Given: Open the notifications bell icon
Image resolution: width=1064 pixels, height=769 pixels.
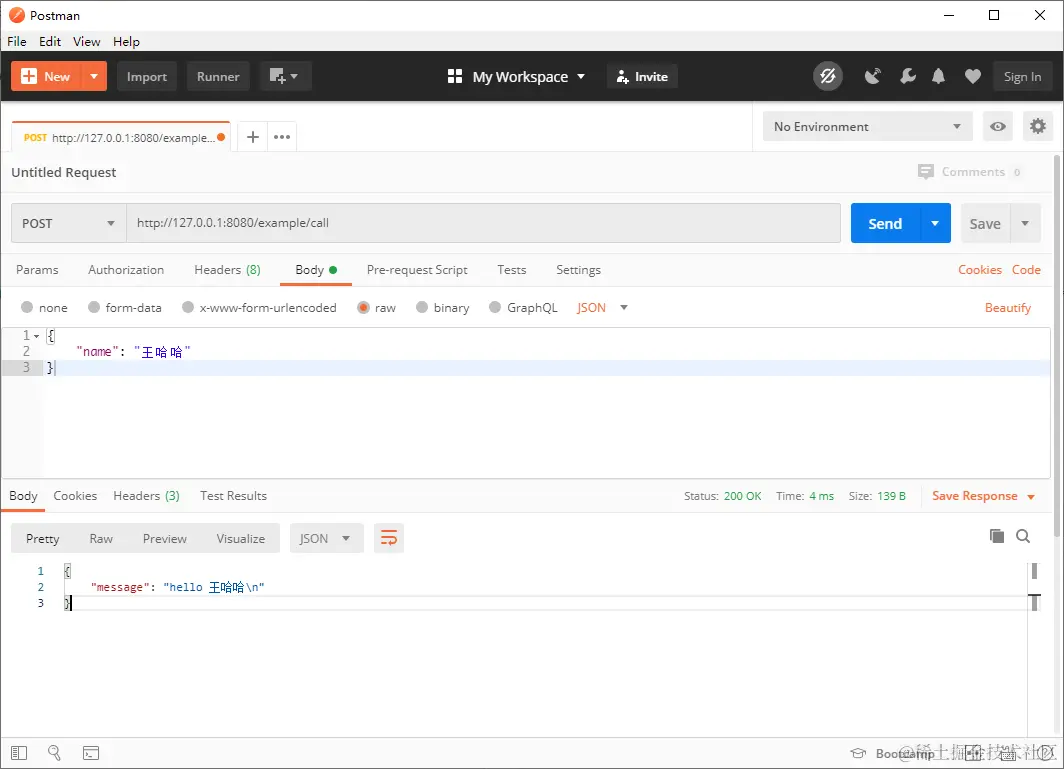Looking at the screenshot, I should pos(938,77).
